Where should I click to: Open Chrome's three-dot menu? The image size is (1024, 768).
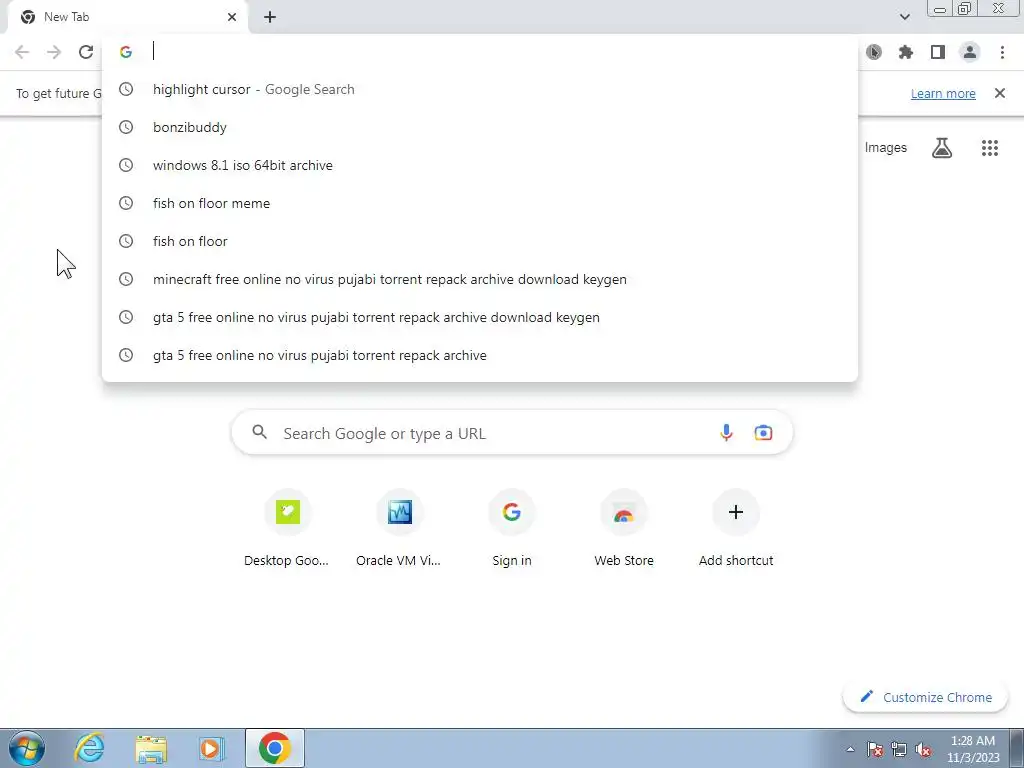[x=1002, y=52]
